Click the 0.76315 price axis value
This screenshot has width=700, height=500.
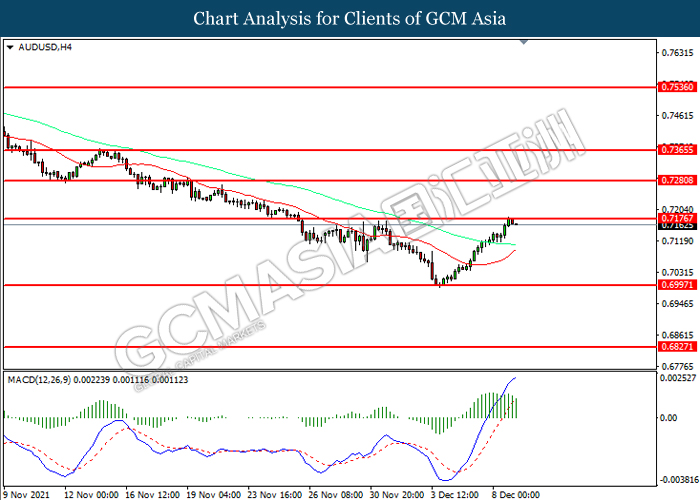click(678, 53)
